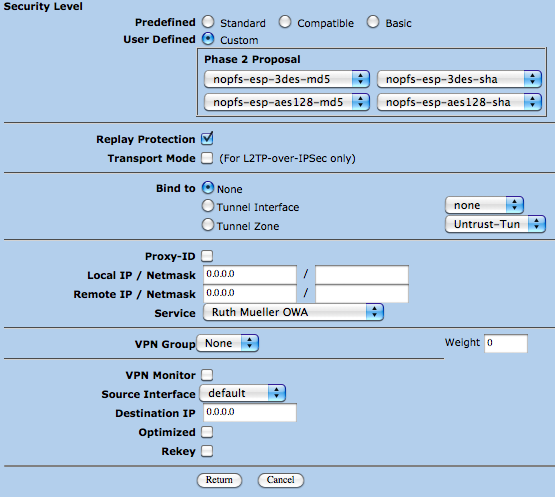Toggle the VPN Monitor checkbox
The height and width of the screenshot is (497, 555).
point(207,375)
